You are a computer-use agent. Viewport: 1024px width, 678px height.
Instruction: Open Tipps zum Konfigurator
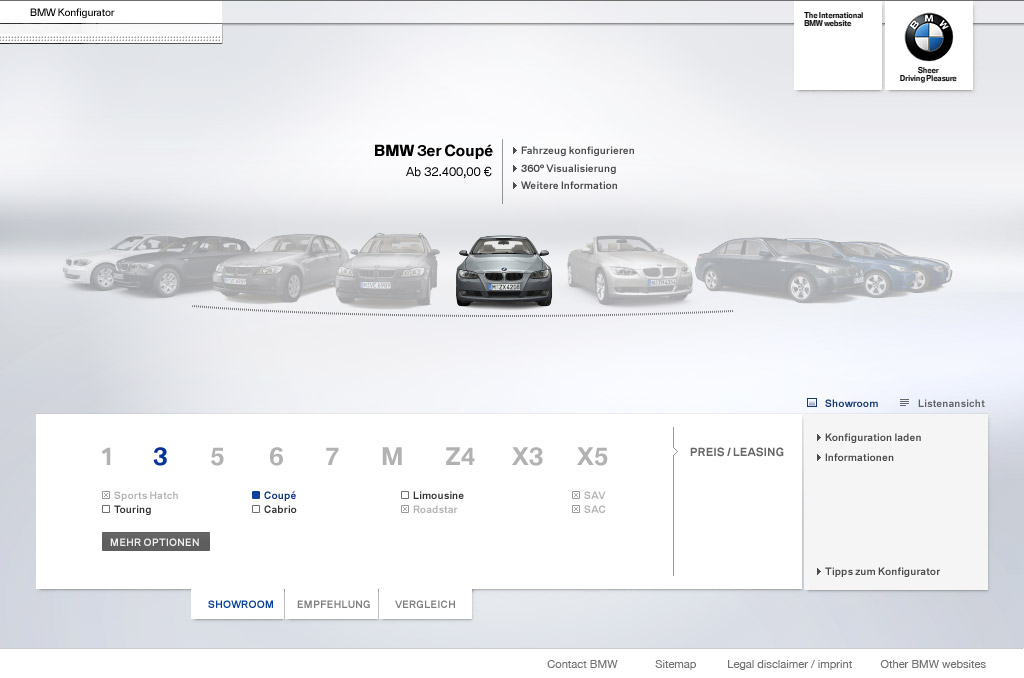point(878,572)
